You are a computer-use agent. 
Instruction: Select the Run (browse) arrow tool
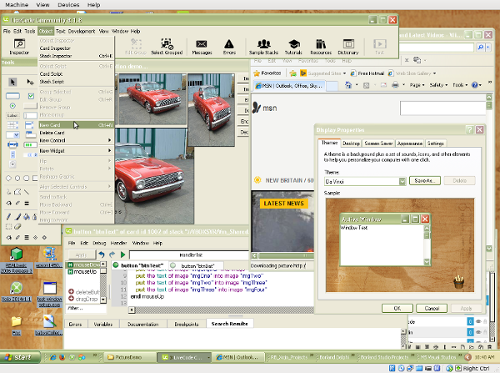coord(12,82)
